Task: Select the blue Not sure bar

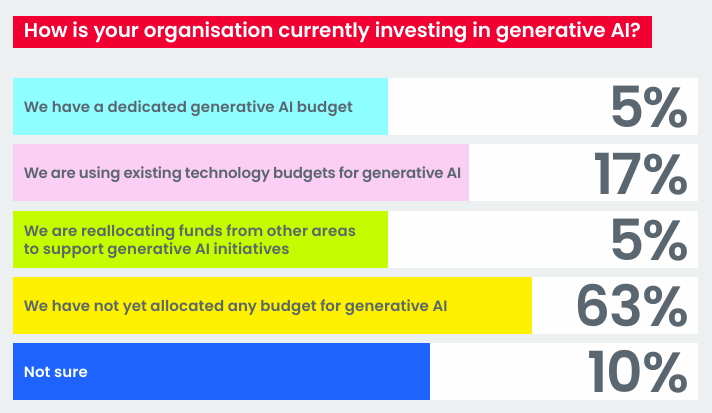Action: (x=222, y=371)
